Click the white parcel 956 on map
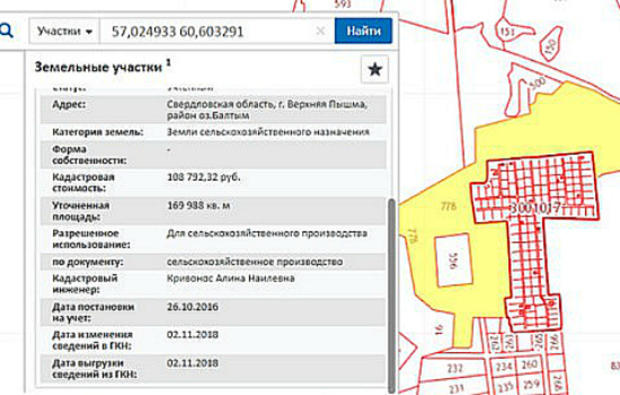This screenshot has width=620, height=395. (453, 259)
